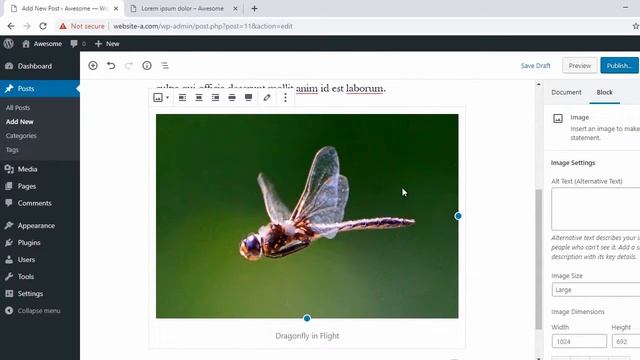This screenshot has height=360, width=640.
Task: Open a new browser tab
Action: tap(254, 9)
